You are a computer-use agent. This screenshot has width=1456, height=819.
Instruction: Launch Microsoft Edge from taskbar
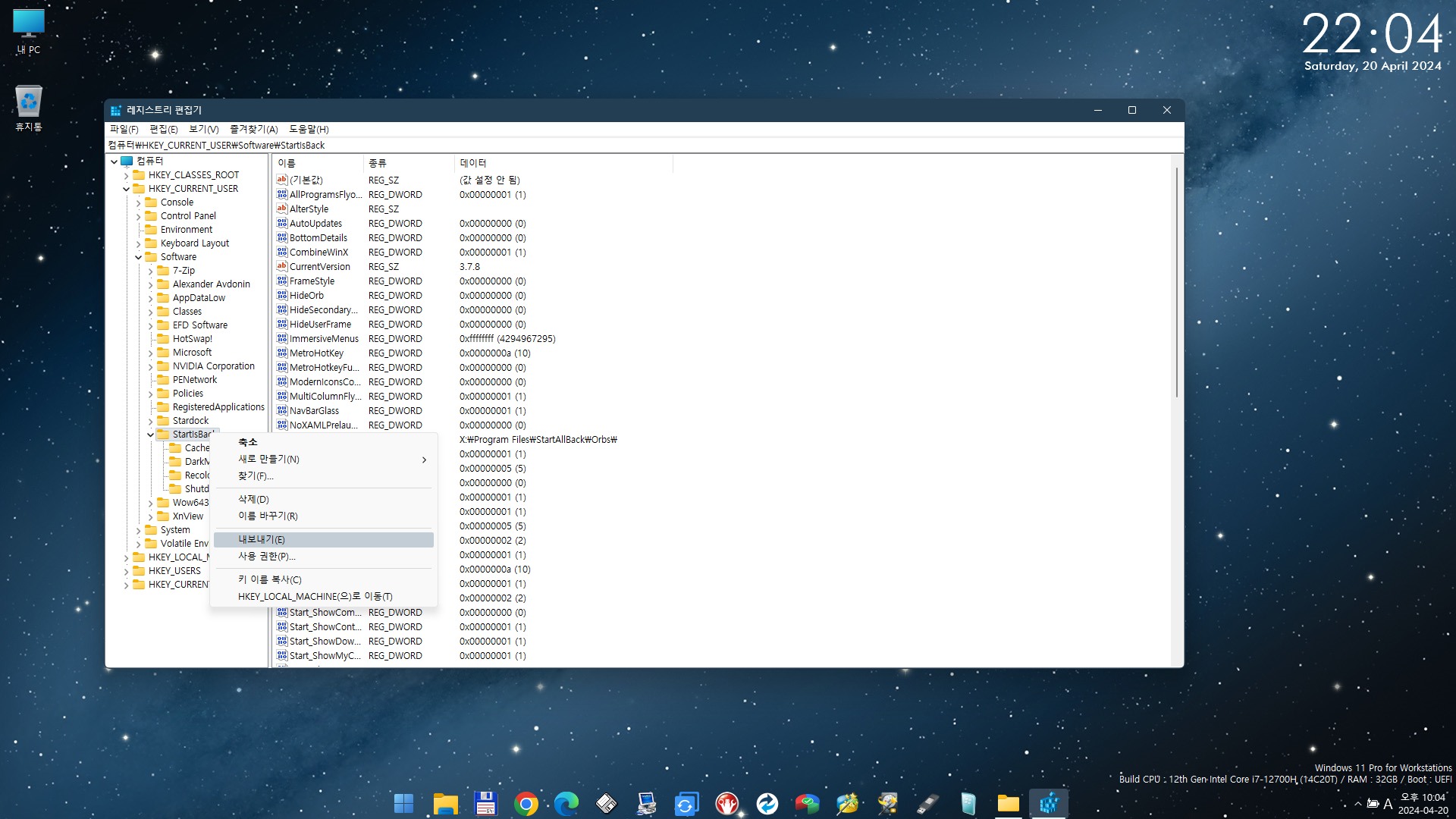click(566, 803)
